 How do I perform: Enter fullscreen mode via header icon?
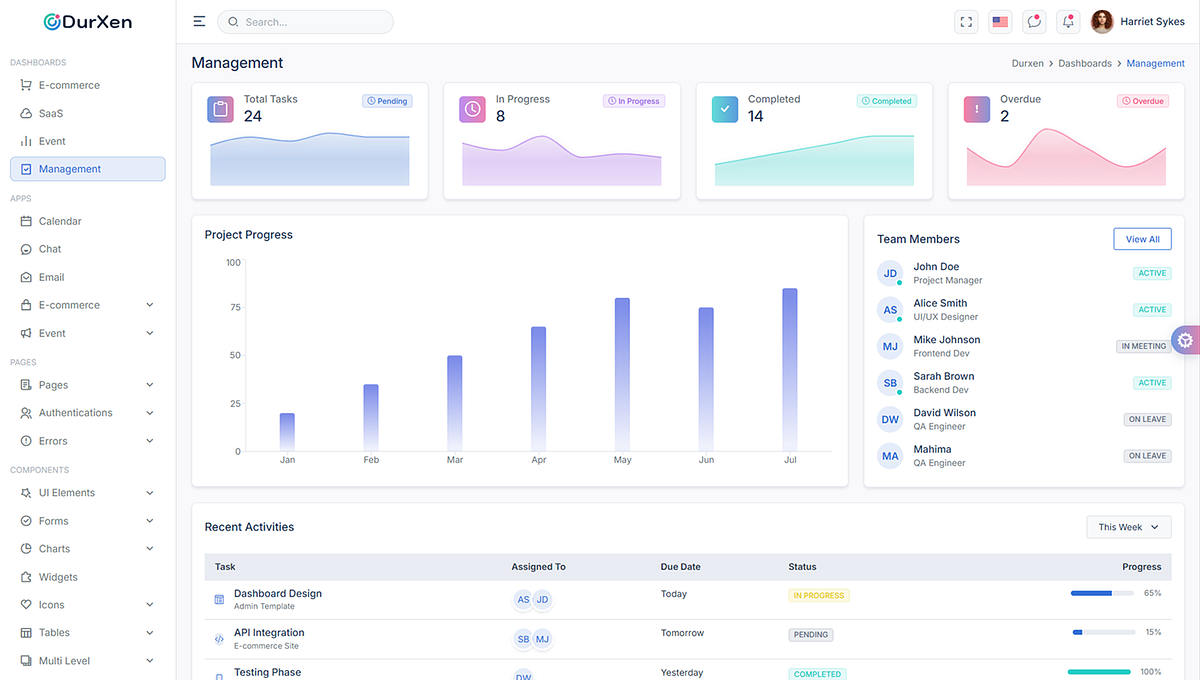pyautogui.click(x=966, y=21)
